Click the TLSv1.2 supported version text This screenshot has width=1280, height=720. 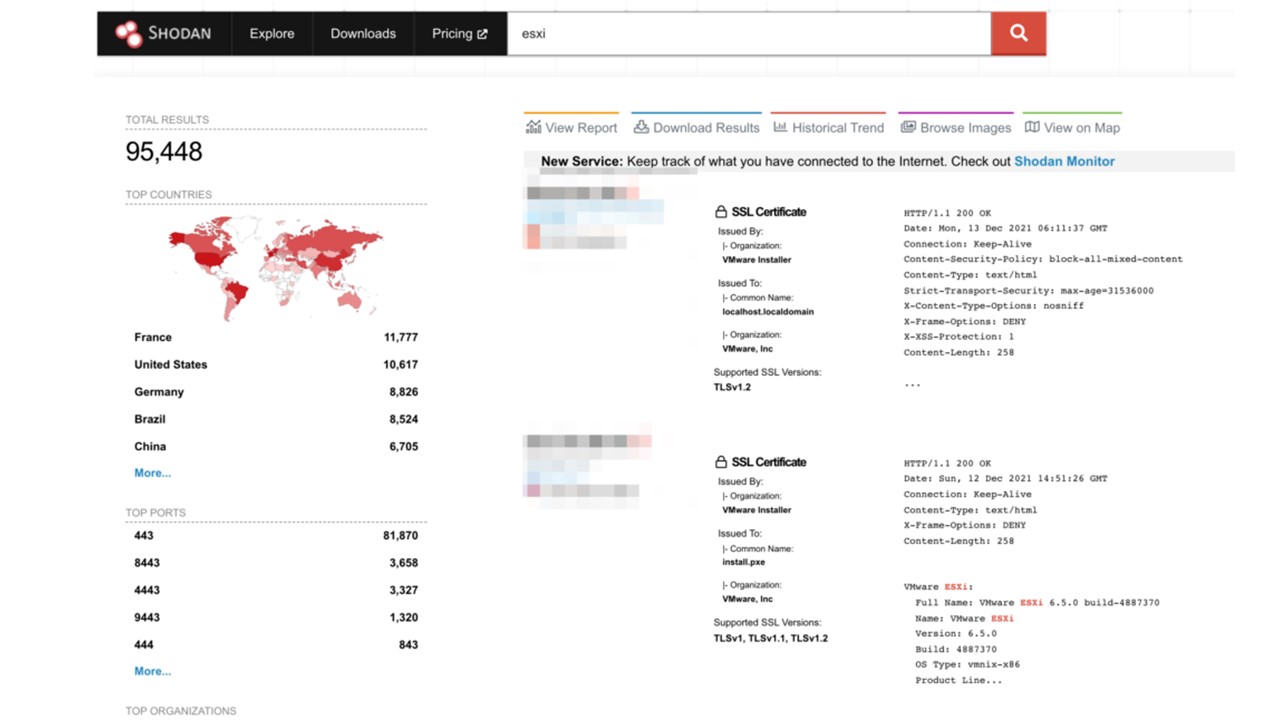click(732, 387)
